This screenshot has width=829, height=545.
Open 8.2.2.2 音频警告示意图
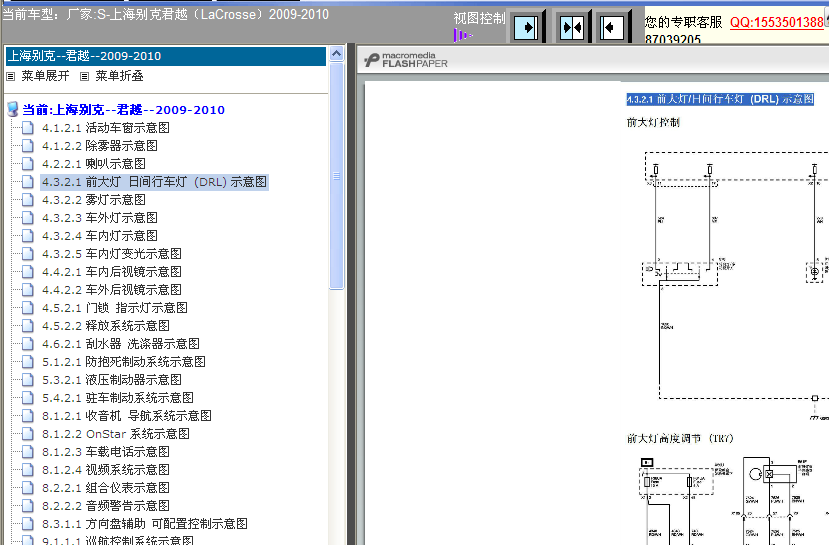pos(106,505)
